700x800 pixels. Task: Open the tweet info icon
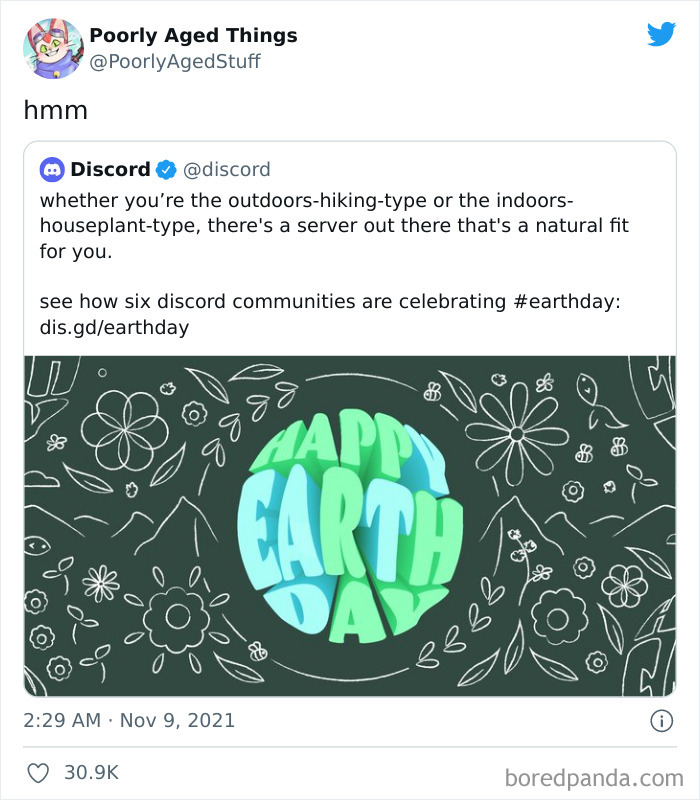[x=660, y=720]
